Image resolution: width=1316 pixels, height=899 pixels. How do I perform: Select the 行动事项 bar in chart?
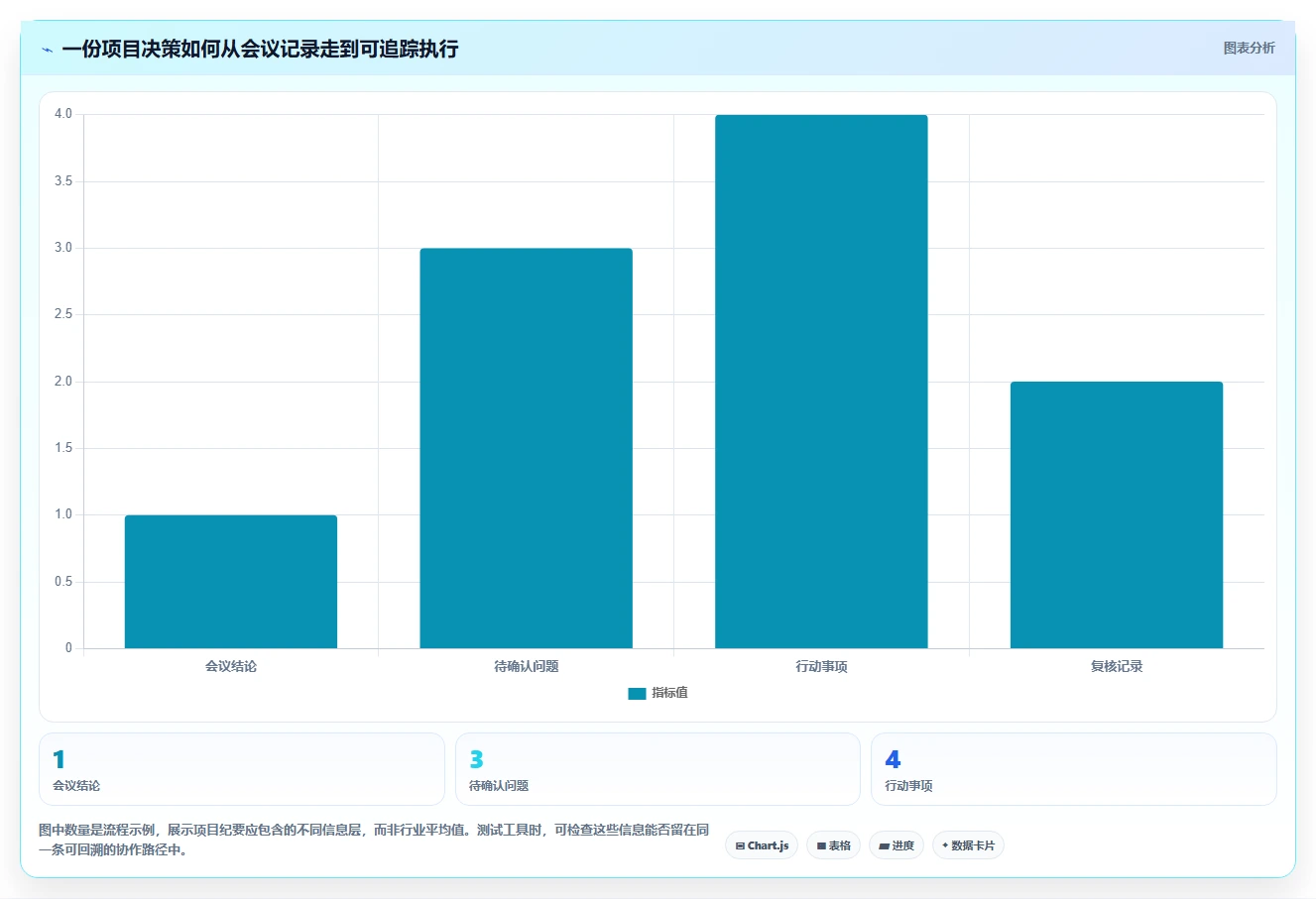[x=821, y=382]
